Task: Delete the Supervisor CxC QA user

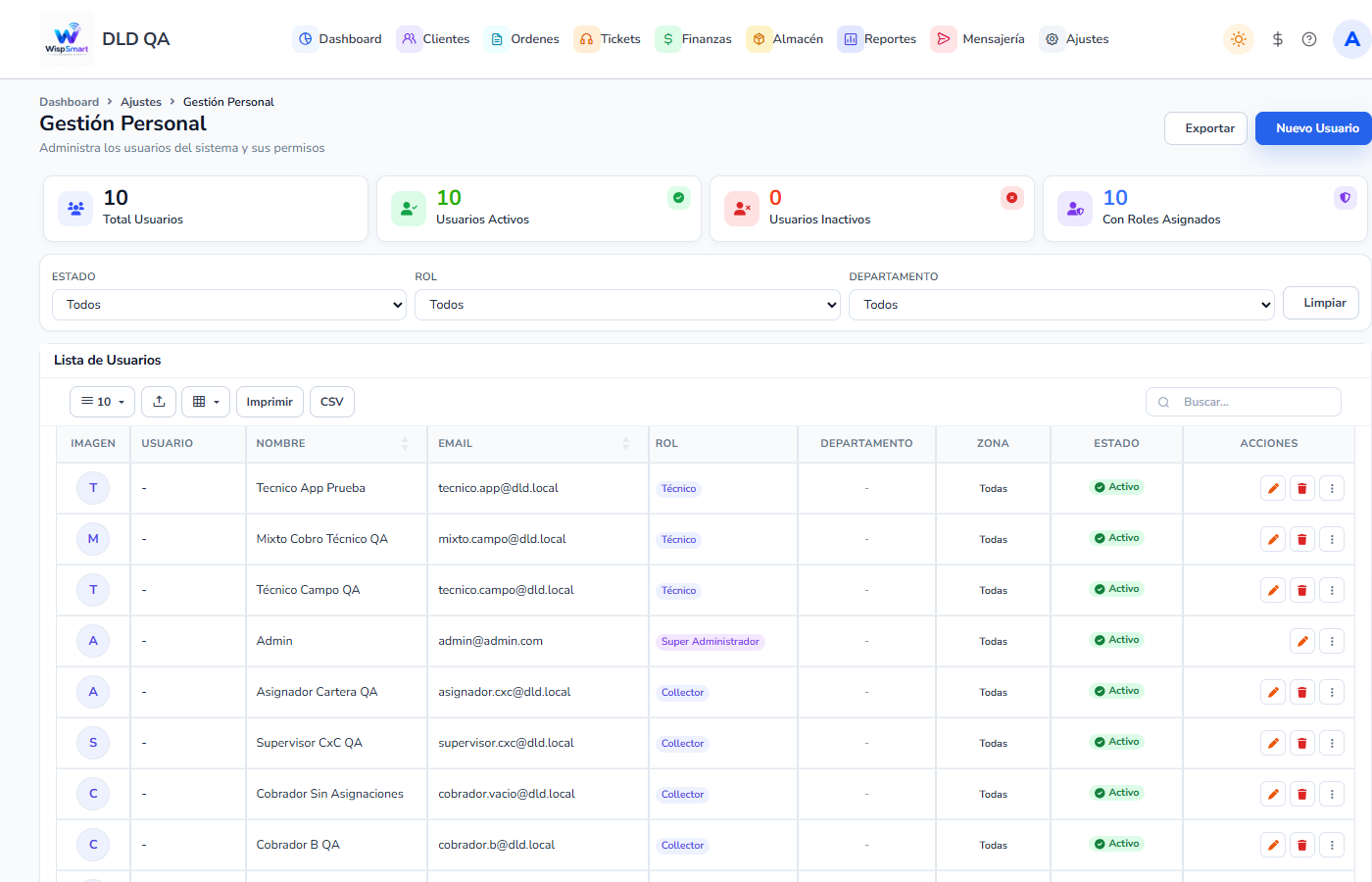Action: (x=1302, y=743)
